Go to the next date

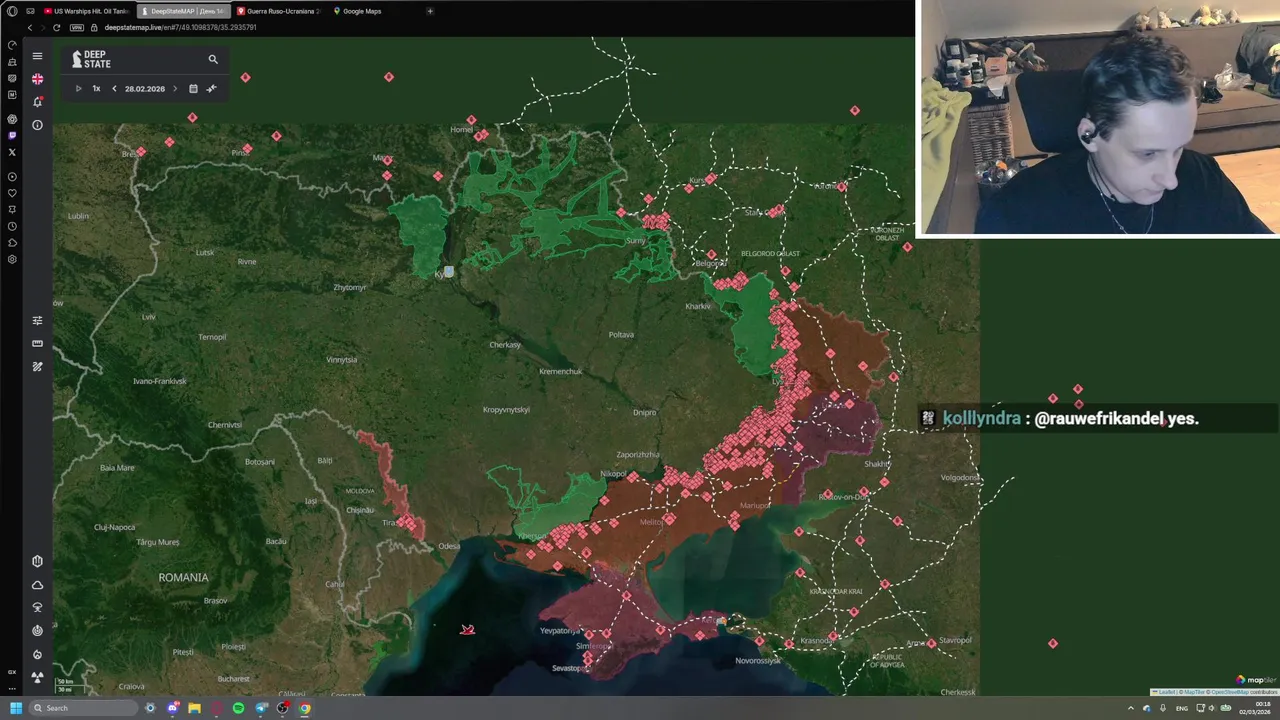(175, 89)
